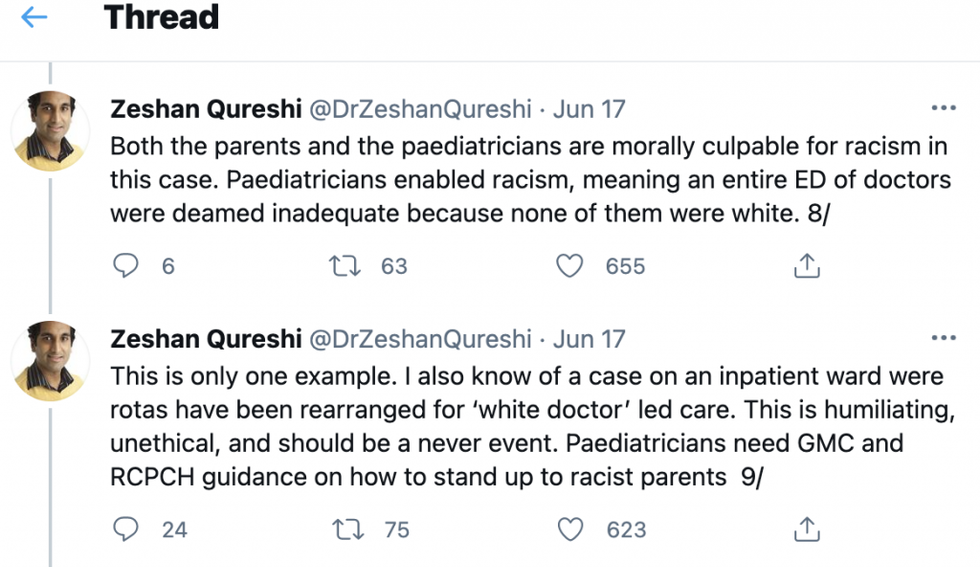Click Zeshan Qureshi name on first tweet
Image resolution: width=980 pixels, height=567 pixels.
pyautogui.click(x=205, y=109)
